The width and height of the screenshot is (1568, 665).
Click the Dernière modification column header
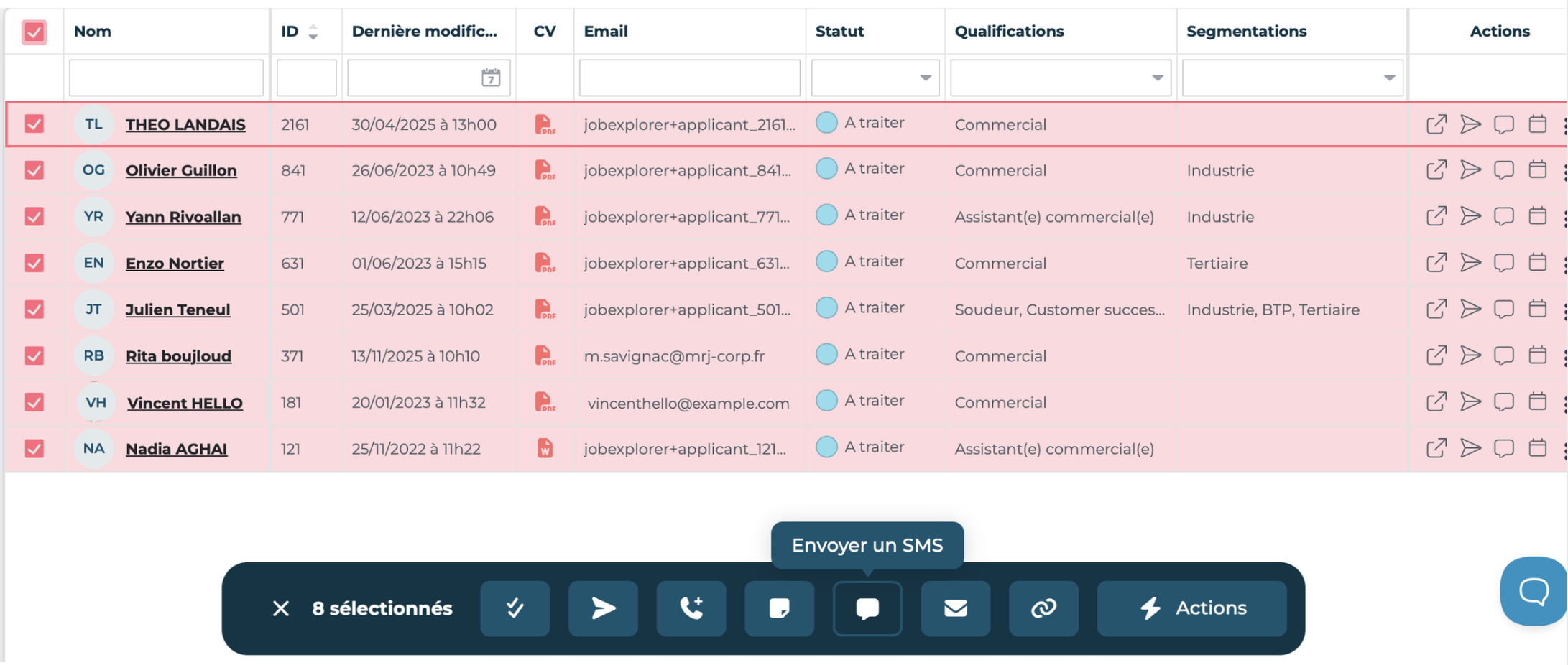(x=425, y=32)
